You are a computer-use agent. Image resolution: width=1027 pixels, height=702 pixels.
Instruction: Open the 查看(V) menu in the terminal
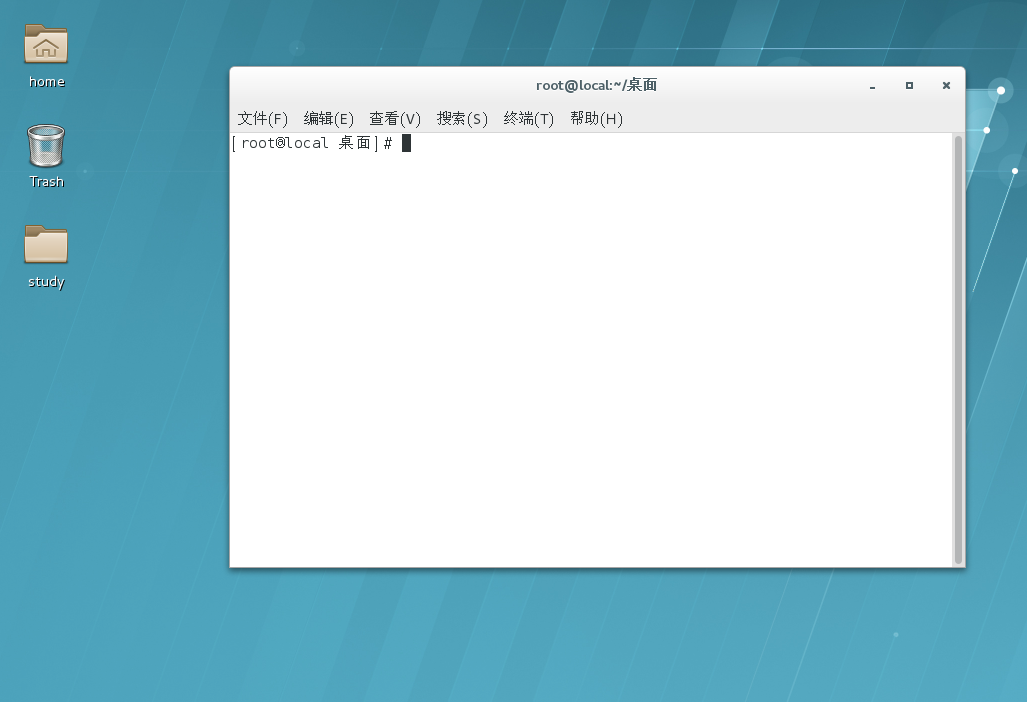point(394,118)
